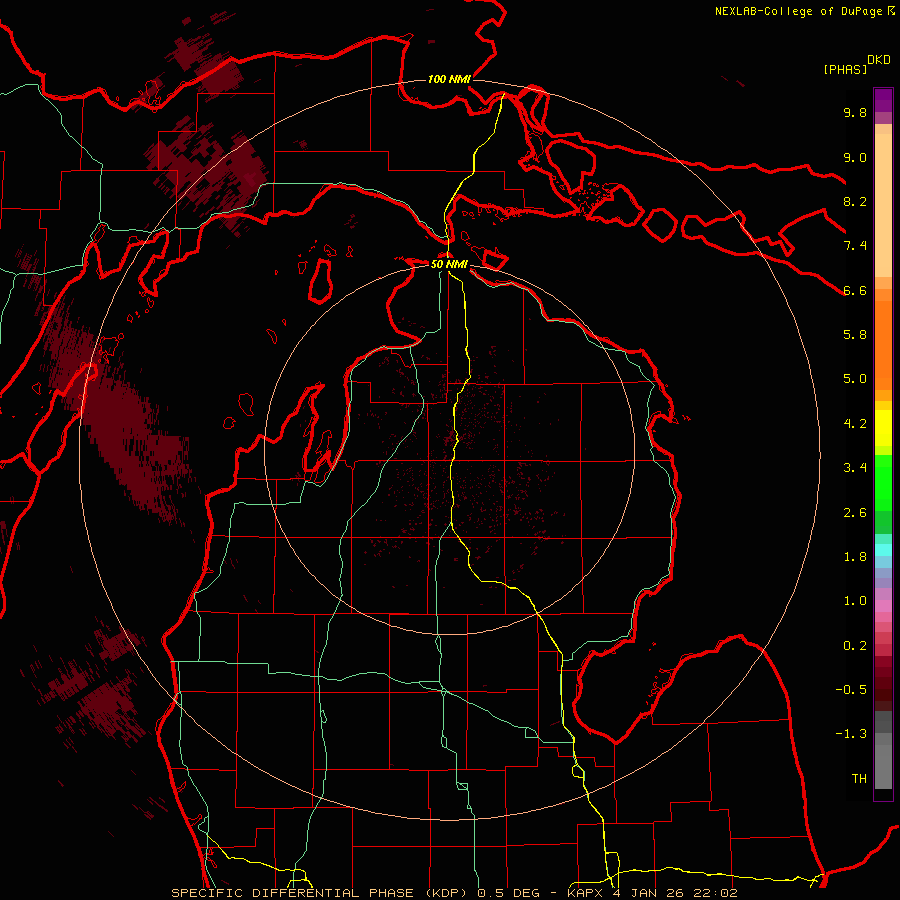Click the NEXLAB-College of DuPage watermark text
900x900 pixels.
pos(798,11)
